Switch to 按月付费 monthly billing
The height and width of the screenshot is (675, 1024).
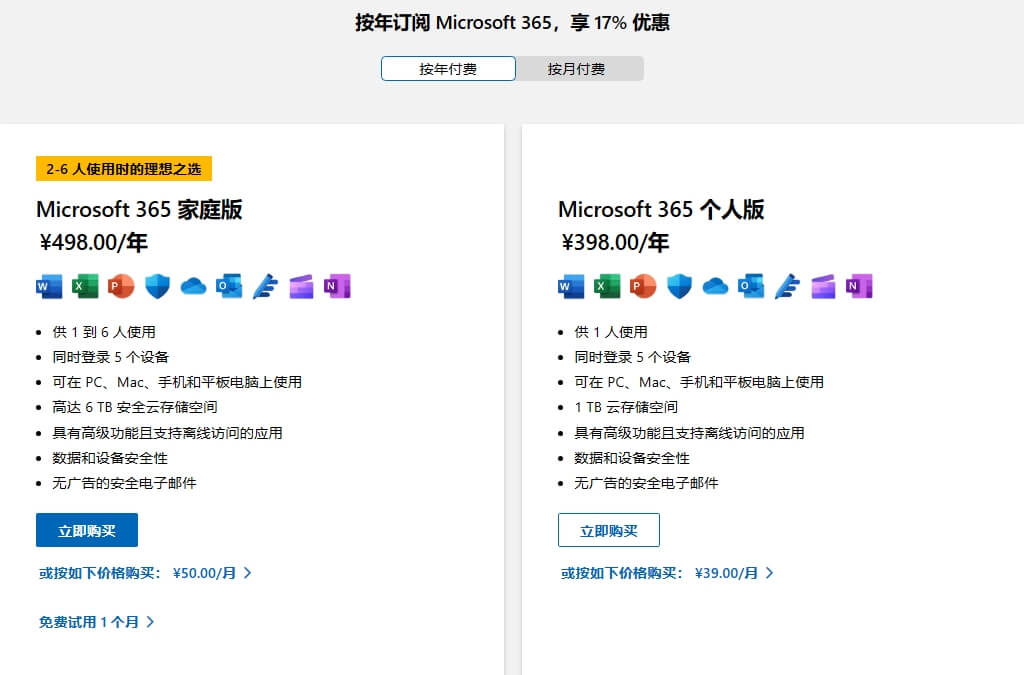[579, 69]
